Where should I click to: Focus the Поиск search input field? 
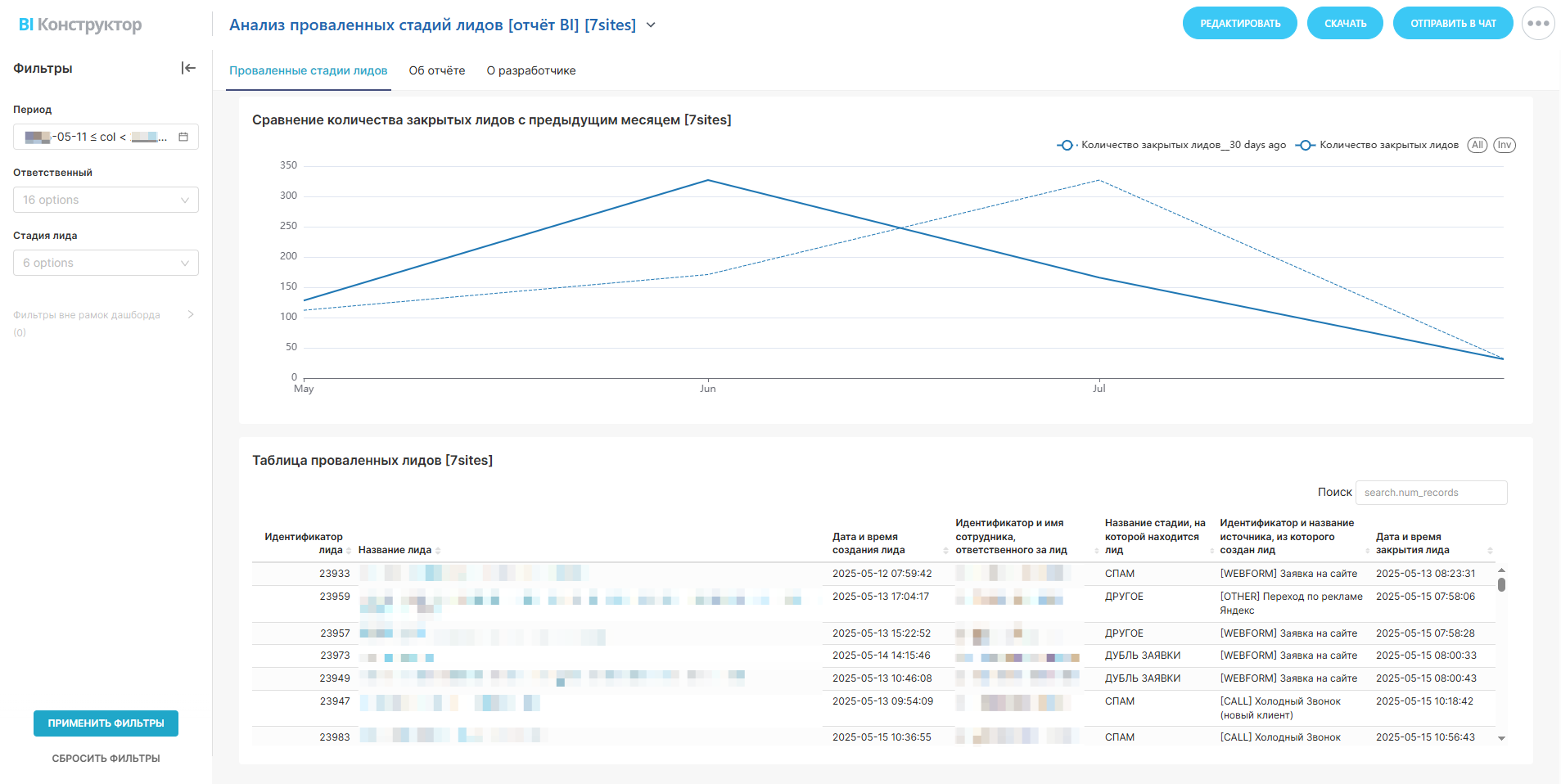pos(1430,493)
